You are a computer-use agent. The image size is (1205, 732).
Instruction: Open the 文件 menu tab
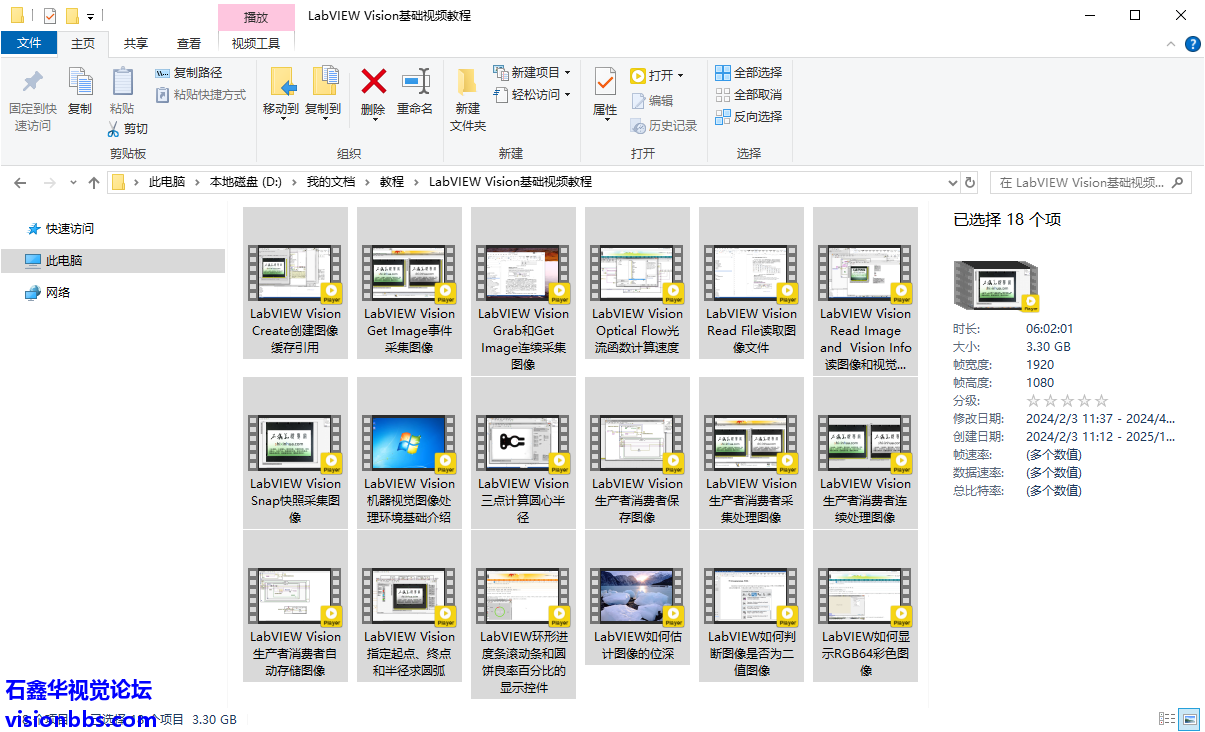(29, 43)
